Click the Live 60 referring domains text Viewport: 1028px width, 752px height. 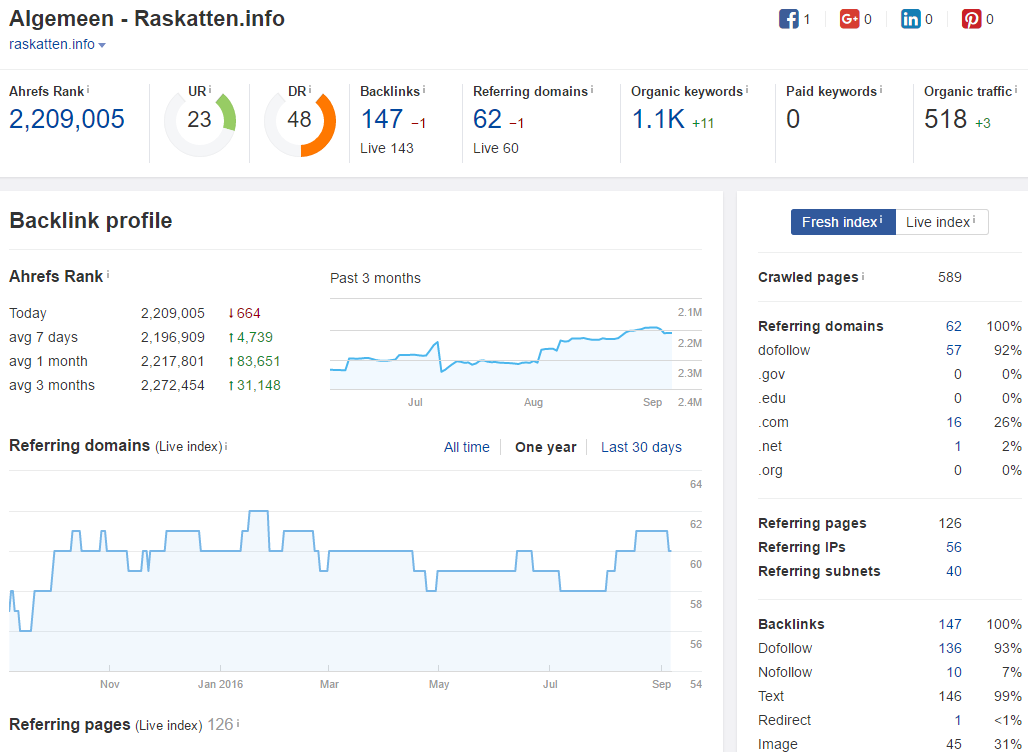tap(496, 149)
